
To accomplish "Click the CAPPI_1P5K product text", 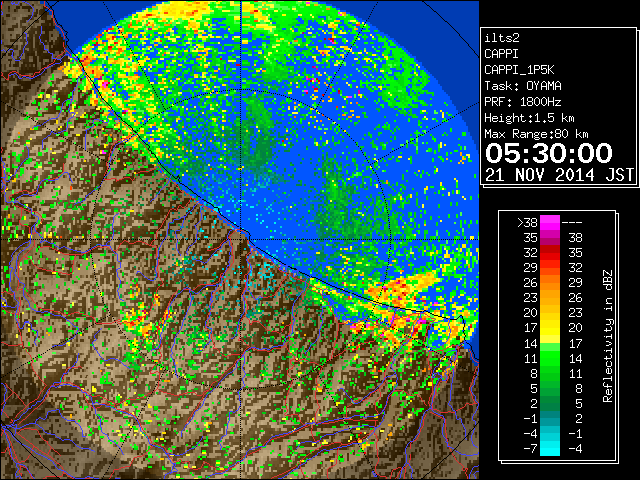I will [x=519, y=70].
